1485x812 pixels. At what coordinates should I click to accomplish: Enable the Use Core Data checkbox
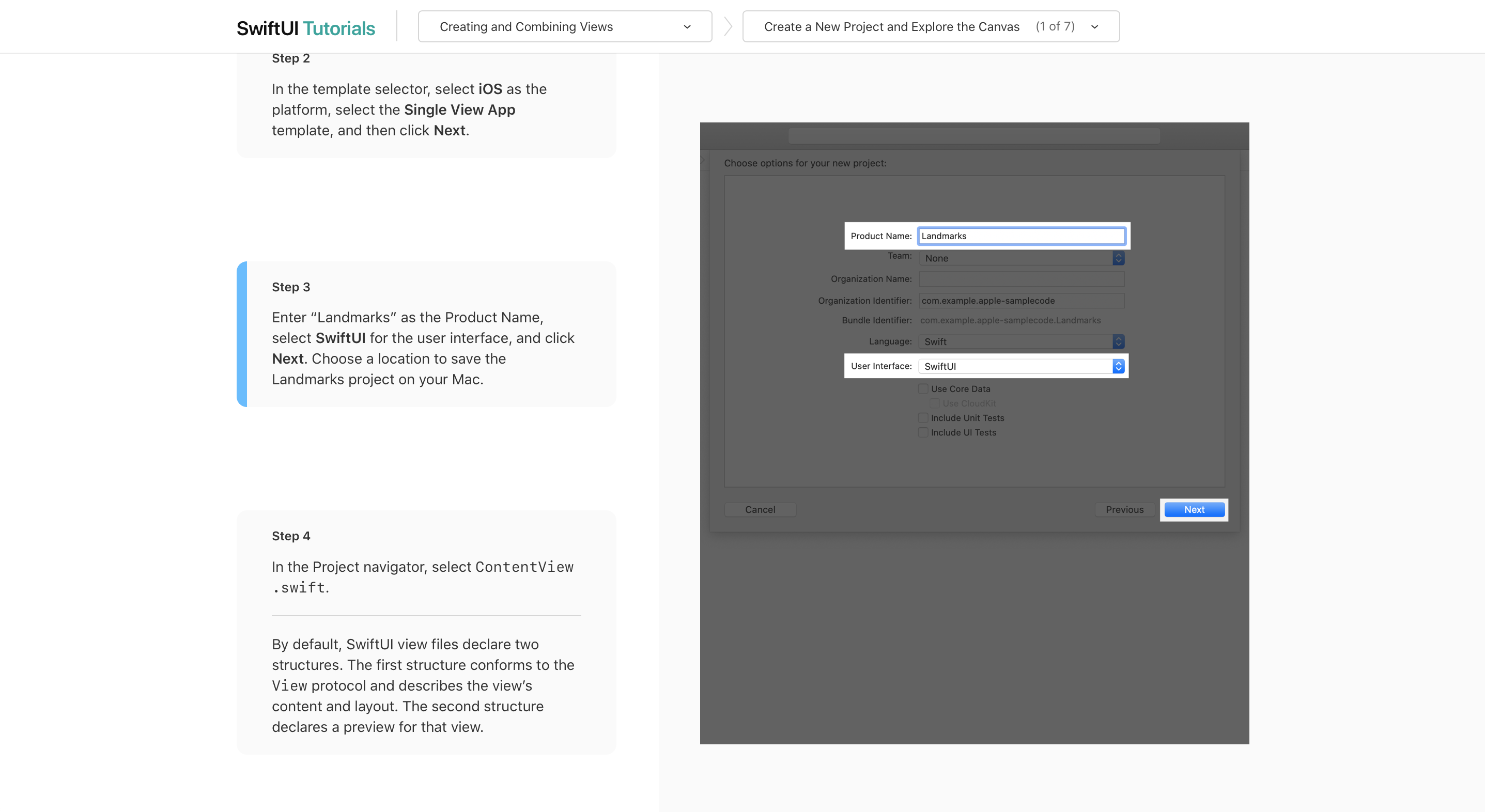pos(923,389)
